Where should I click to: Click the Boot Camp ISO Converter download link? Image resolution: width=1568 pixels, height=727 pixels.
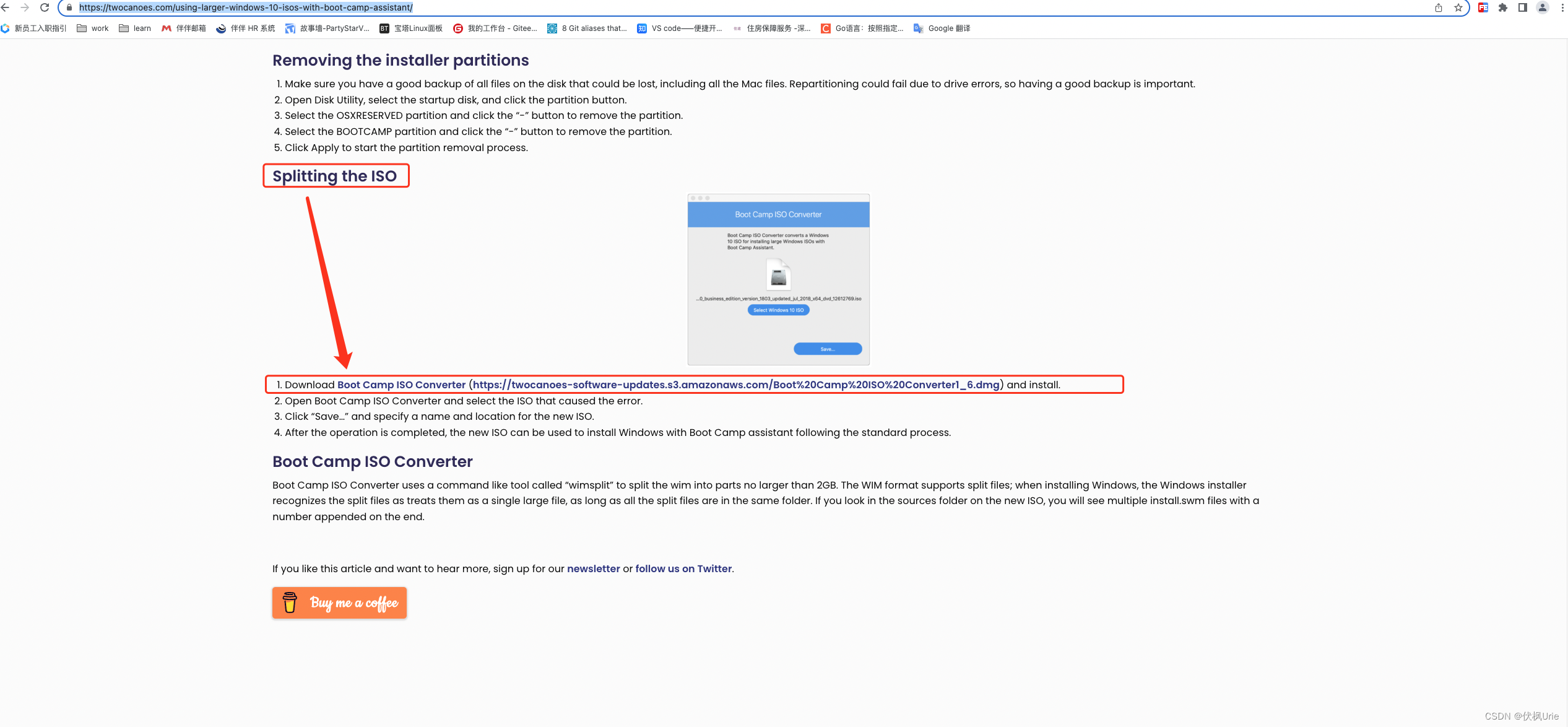pyautogui.click(x=401, y=385)
